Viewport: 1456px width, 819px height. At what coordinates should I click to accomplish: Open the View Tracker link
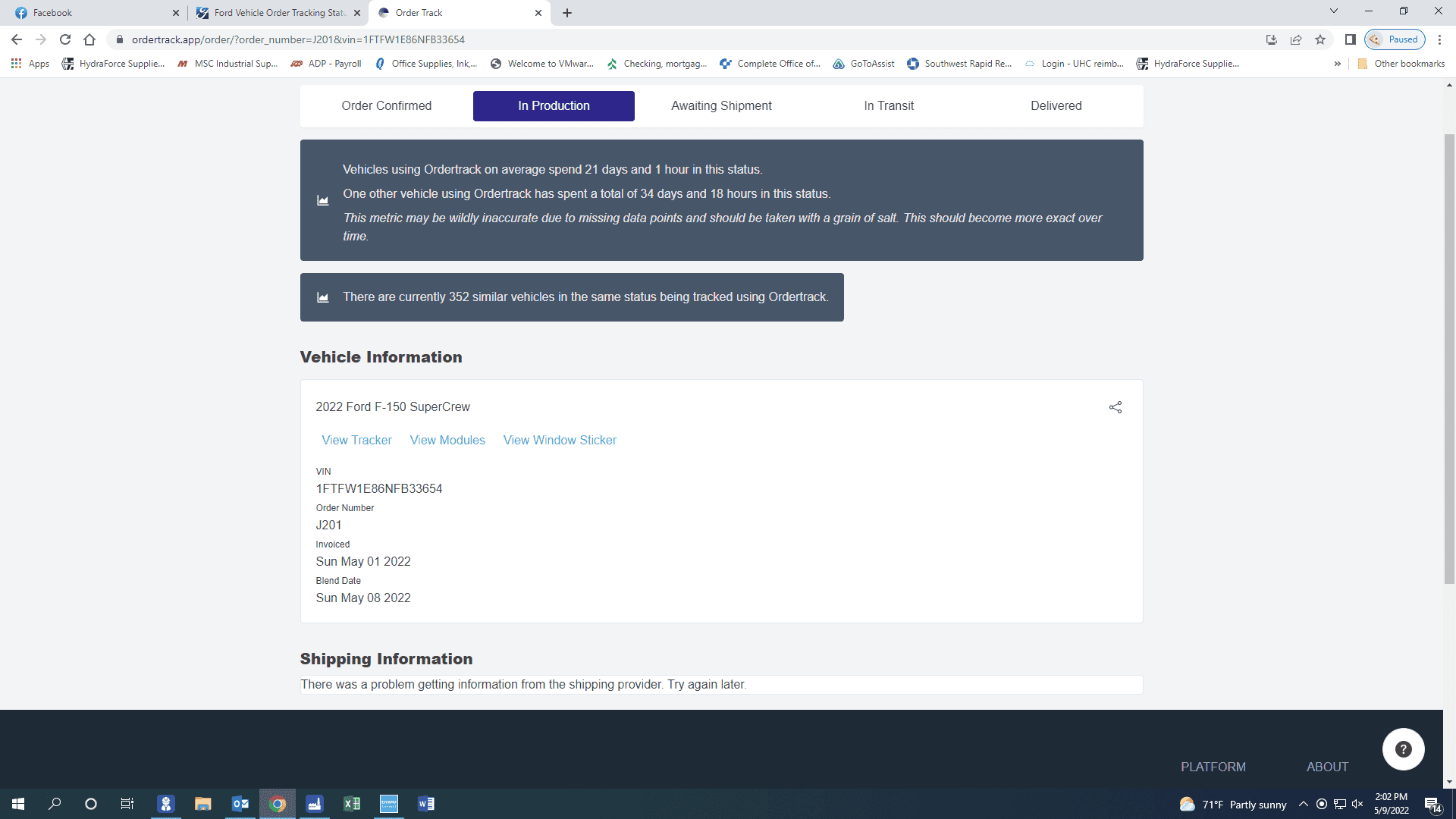(x=356, y=441)
